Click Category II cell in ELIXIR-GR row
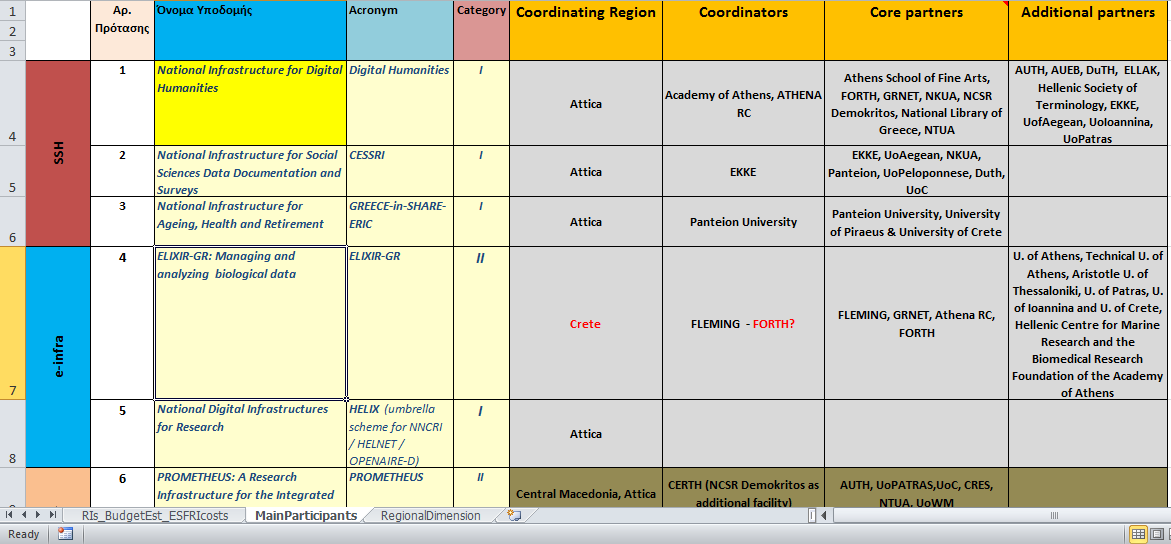 coord(481,324)
